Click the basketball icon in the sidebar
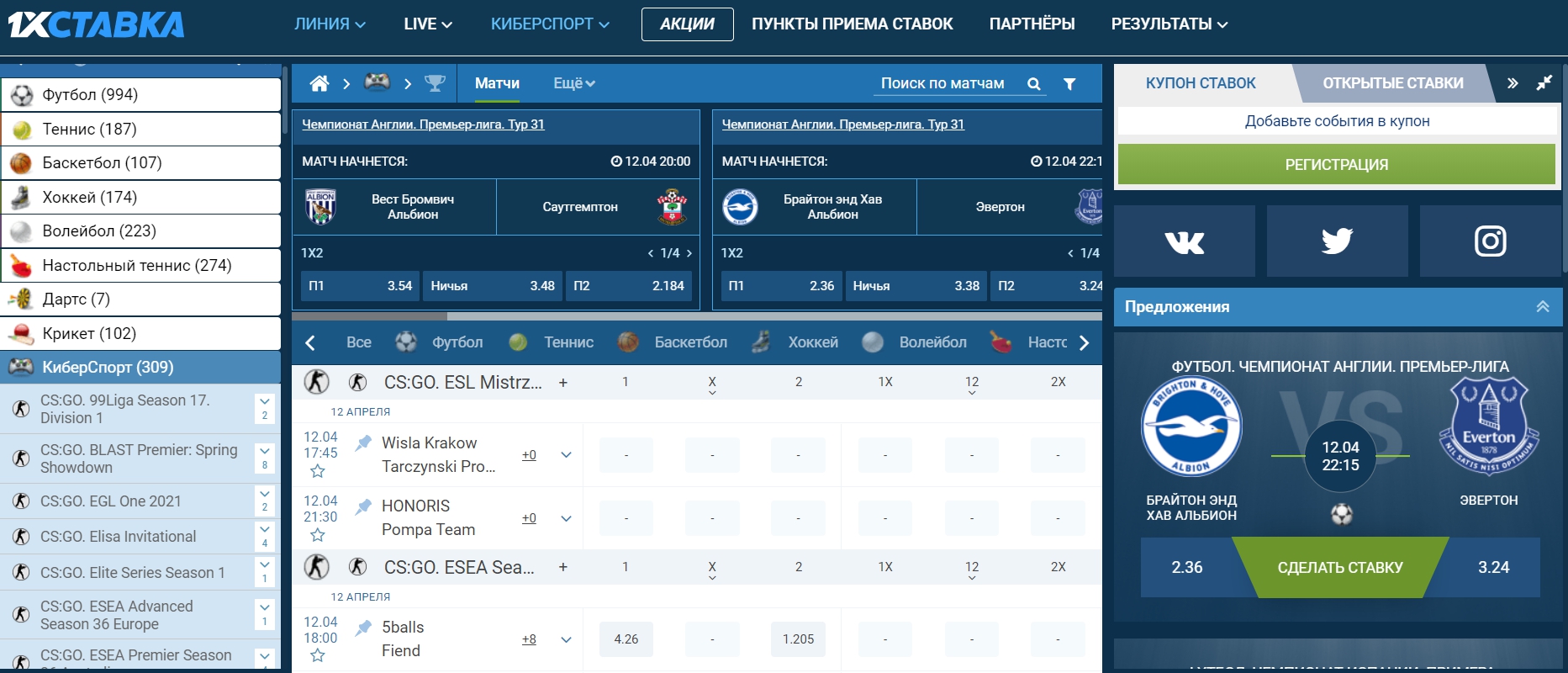 pyautogui.click(x=21, y=163)
